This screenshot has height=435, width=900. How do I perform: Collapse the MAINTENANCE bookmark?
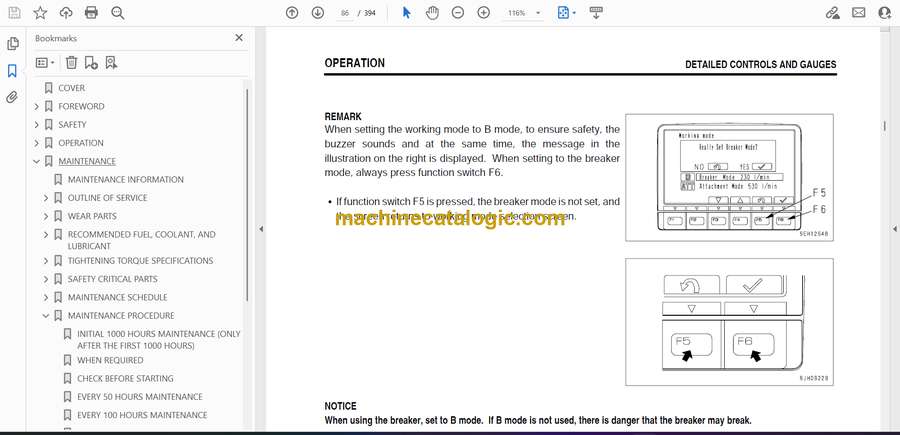pyautogui.click(x=37, y=161)
